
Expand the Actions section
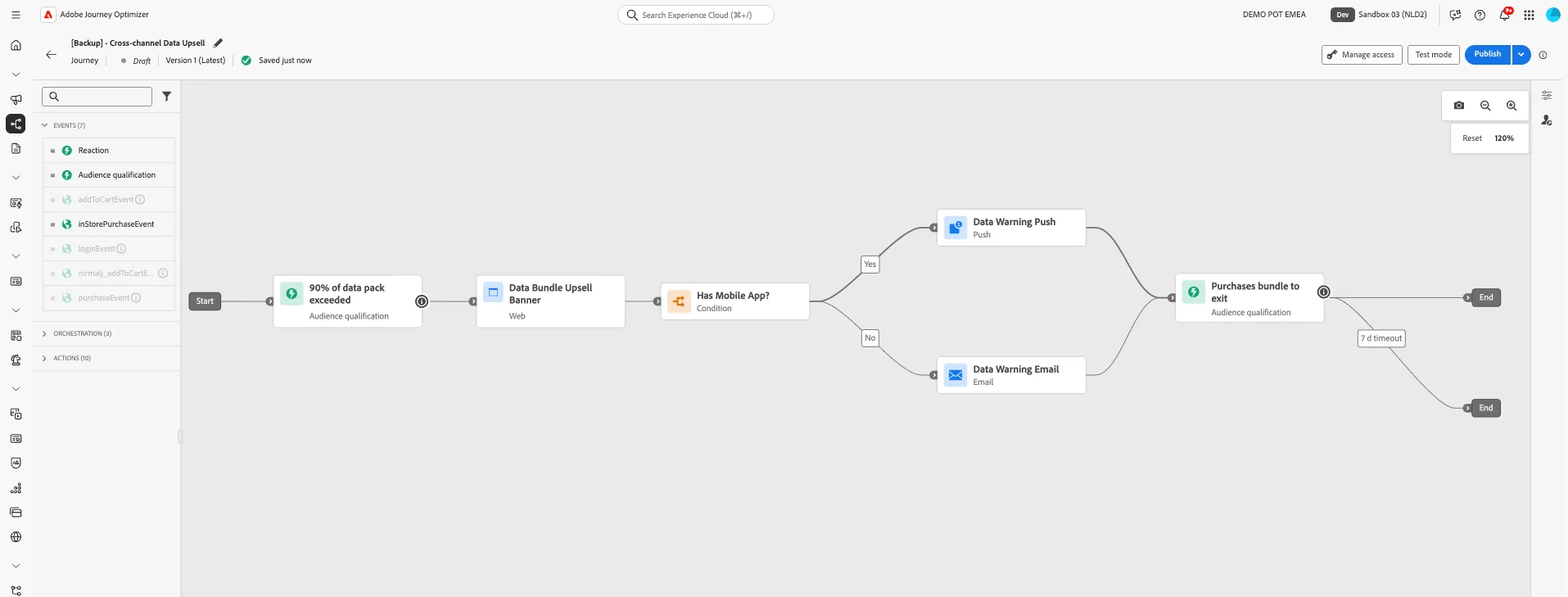(44, 358)
